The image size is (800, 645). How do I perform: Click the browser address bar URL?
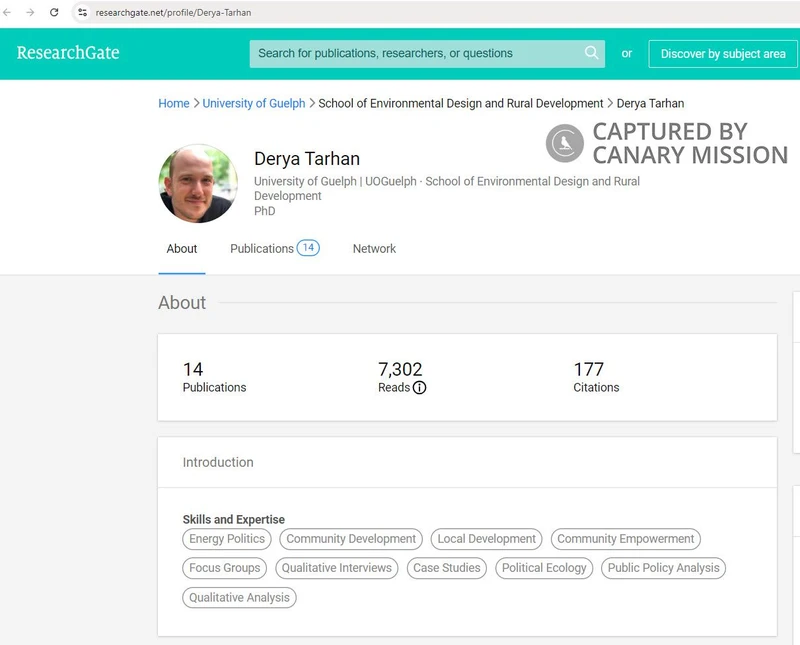click(x=173, y=13)
